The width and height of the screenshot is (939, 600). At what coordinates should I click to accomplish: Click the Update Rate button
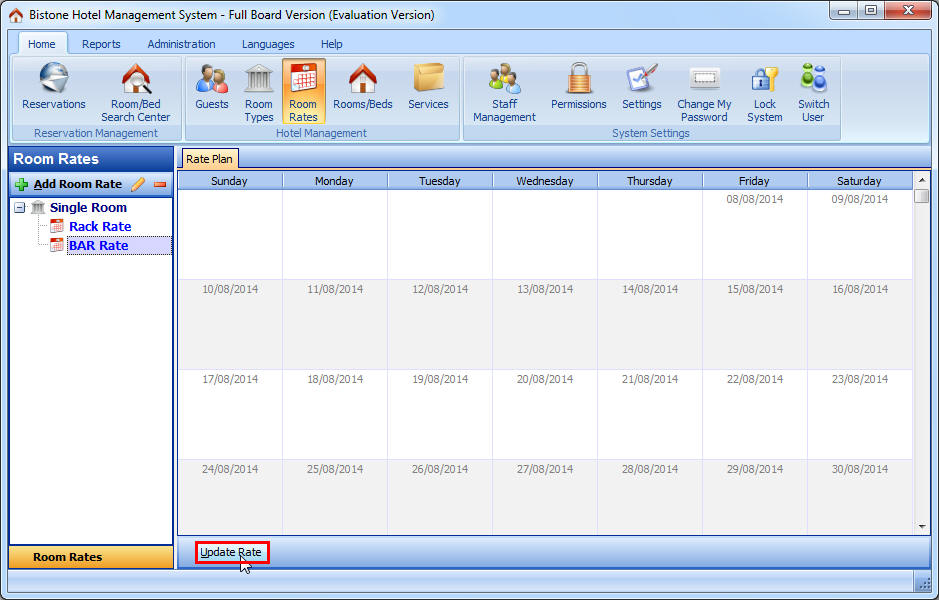(x=231, y=551)
